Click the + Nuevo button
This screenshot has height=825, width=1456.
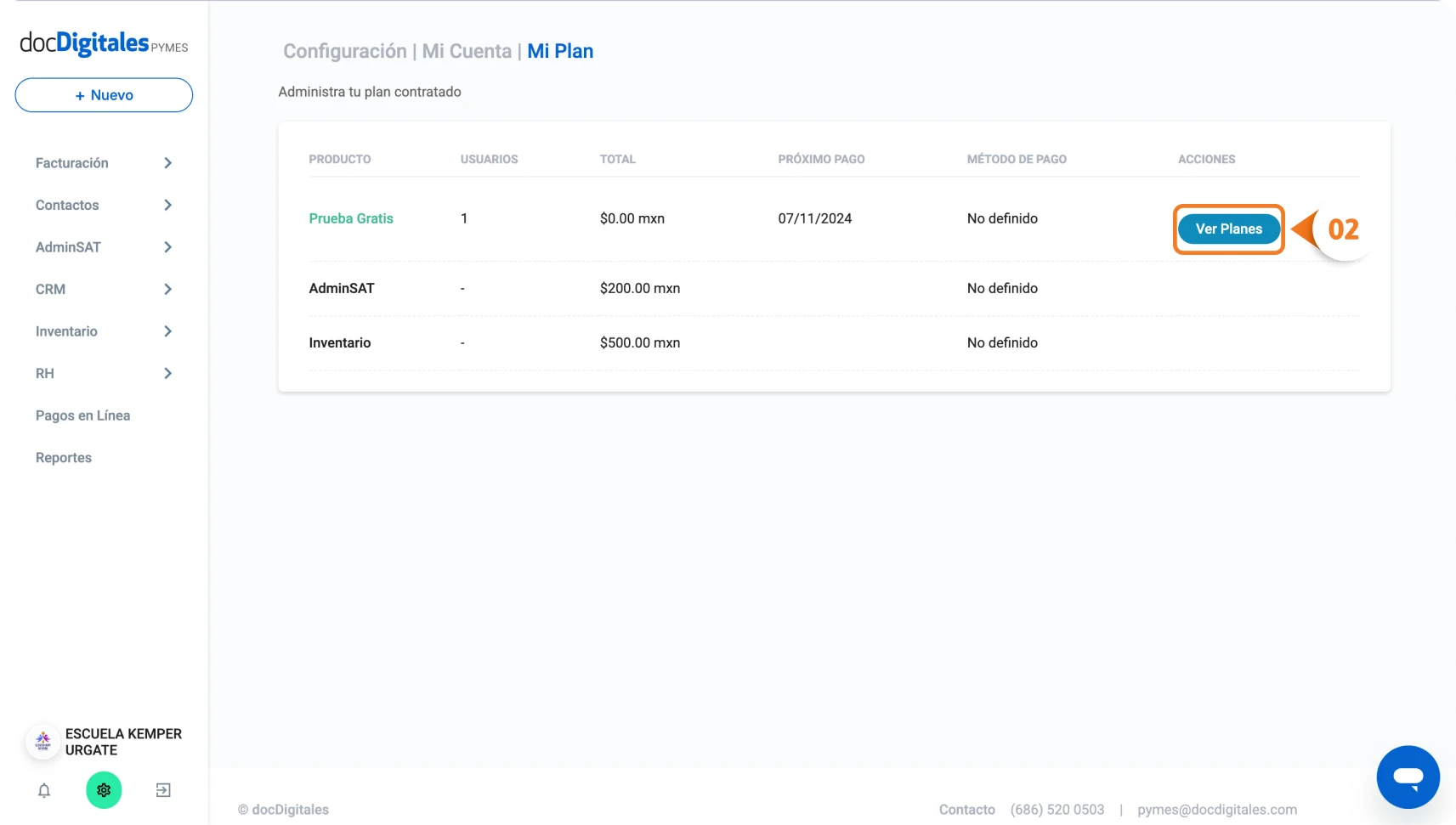pyautogui.click(x=104, y=95)
